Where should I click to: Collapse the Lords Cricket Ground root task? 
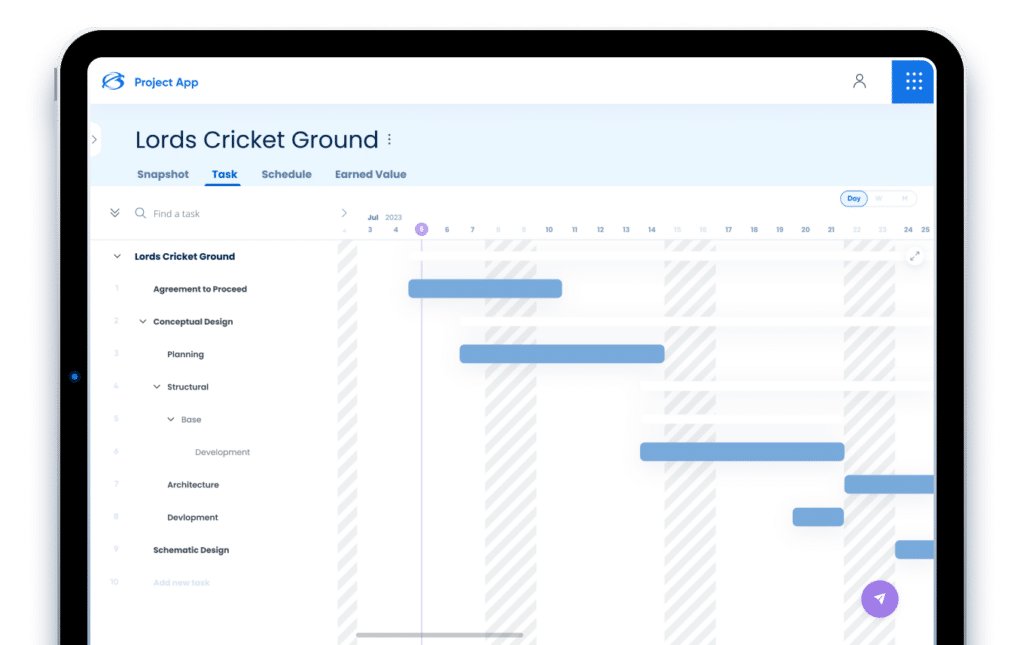(x=117, y=257)
